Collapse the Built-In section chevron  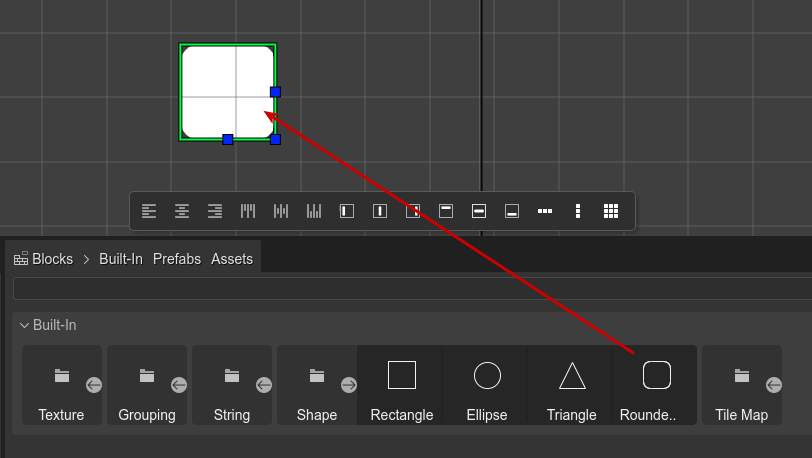(24, 325)
